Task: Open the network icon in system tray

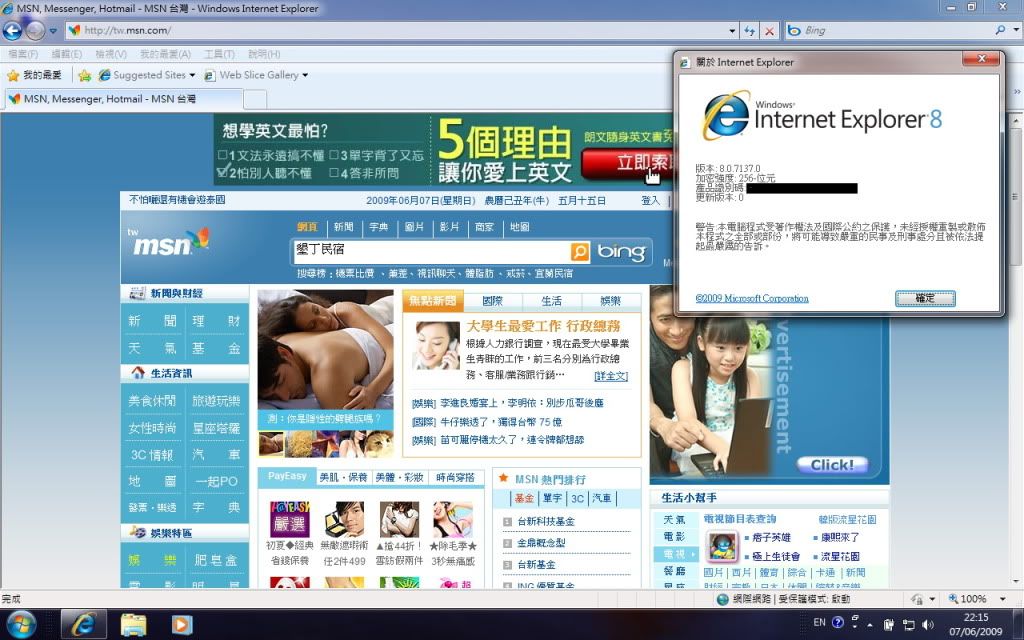Action: pyautogui.click(x=908, y=625)
